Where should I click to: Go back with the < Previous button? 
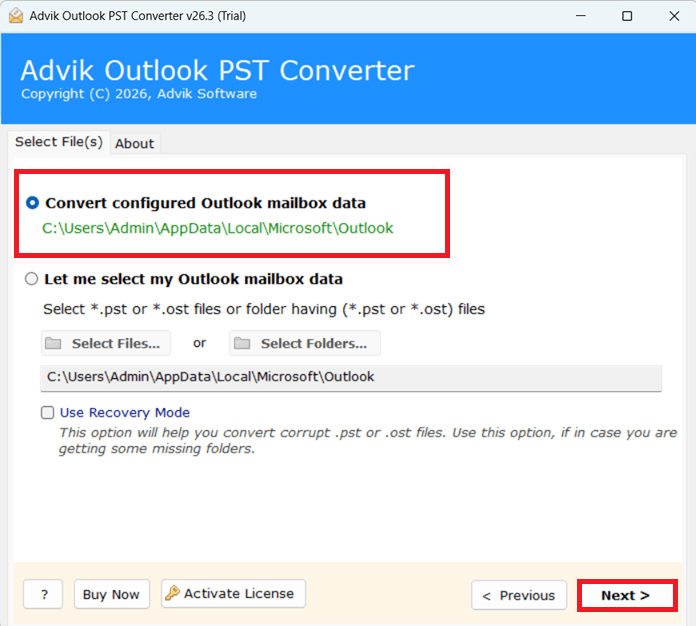[519, 595]
